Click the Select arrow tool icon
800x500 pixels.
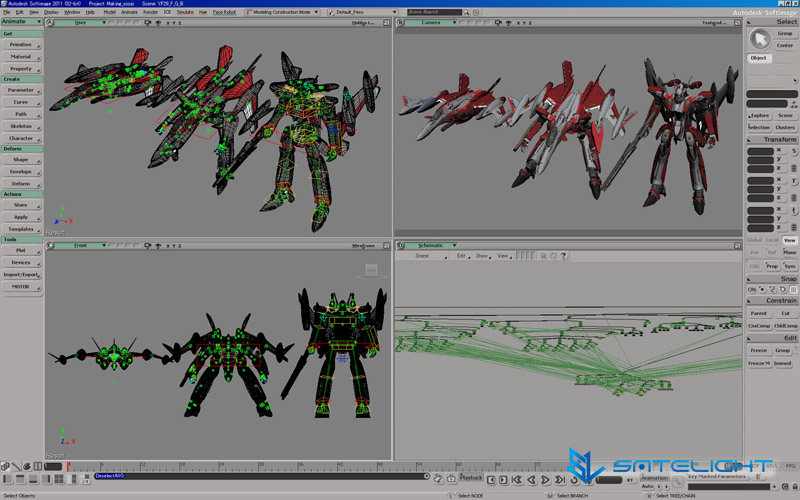(760, 39)
